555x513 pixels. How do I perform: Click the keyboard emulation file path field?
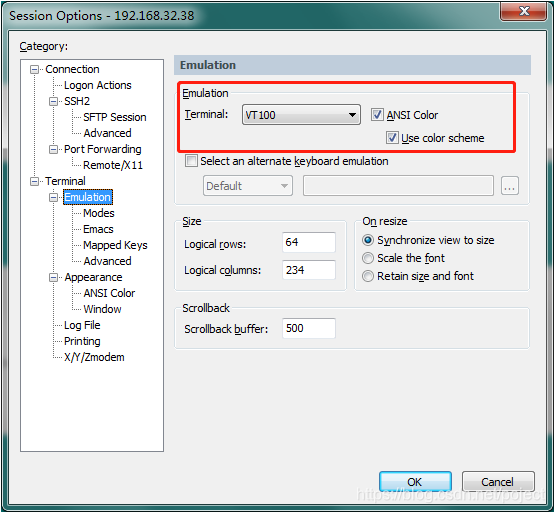(x=398, y=186)
